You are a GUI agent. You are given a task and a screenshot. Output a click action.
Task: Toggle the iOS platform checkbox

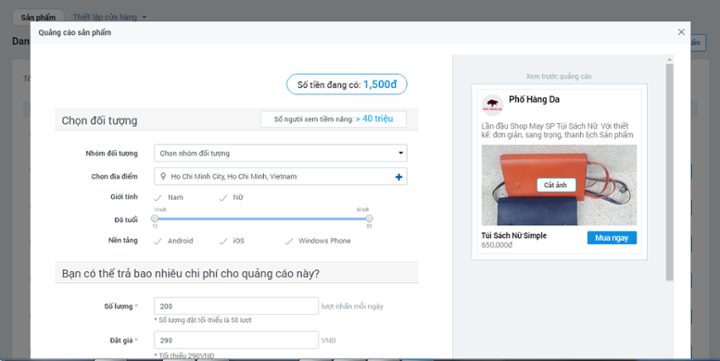tap(223, 241)
